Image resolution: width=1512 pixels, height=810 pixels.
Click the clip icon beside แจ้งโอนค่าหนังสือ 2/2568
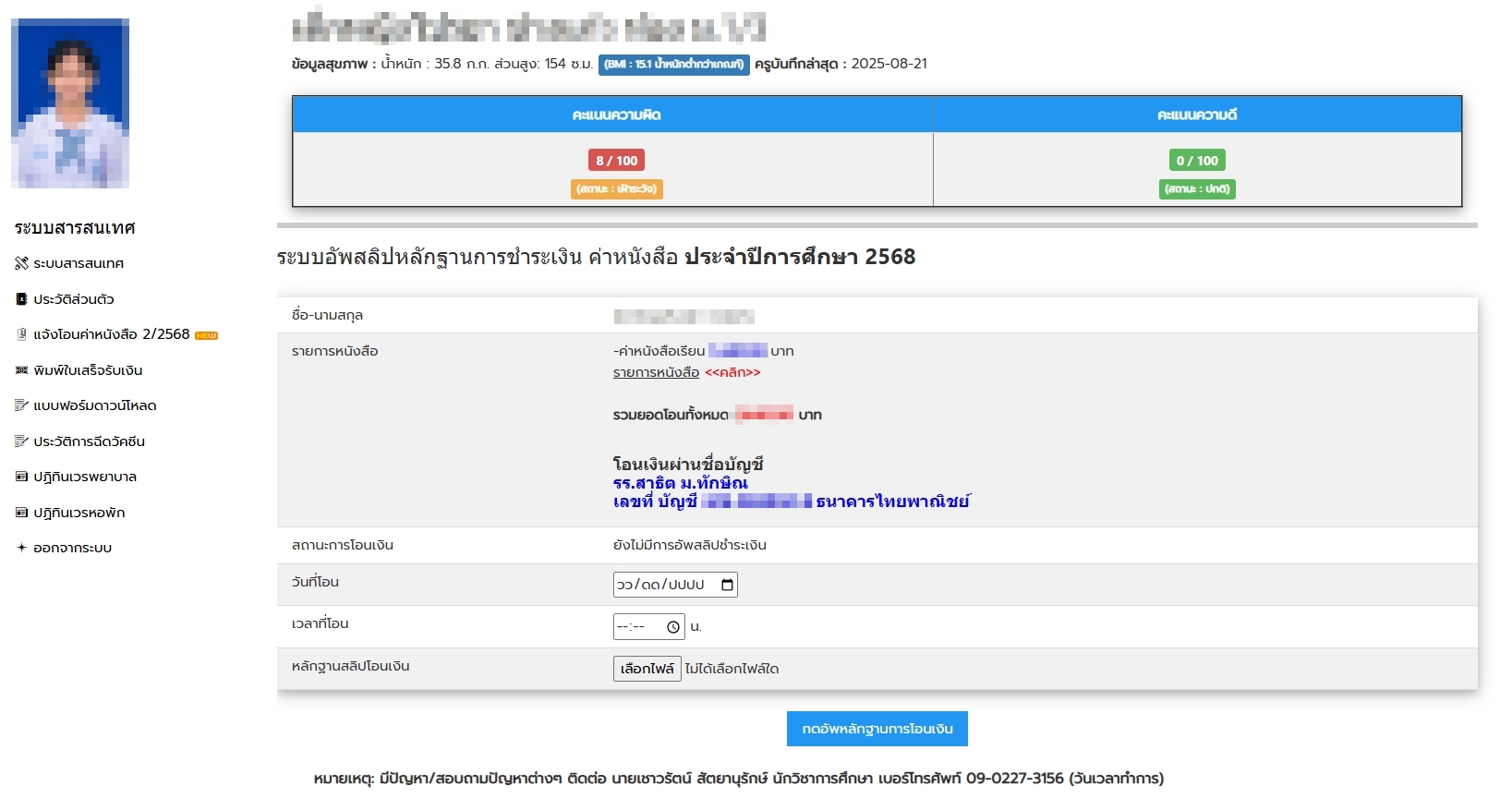[x=21, y=334]
